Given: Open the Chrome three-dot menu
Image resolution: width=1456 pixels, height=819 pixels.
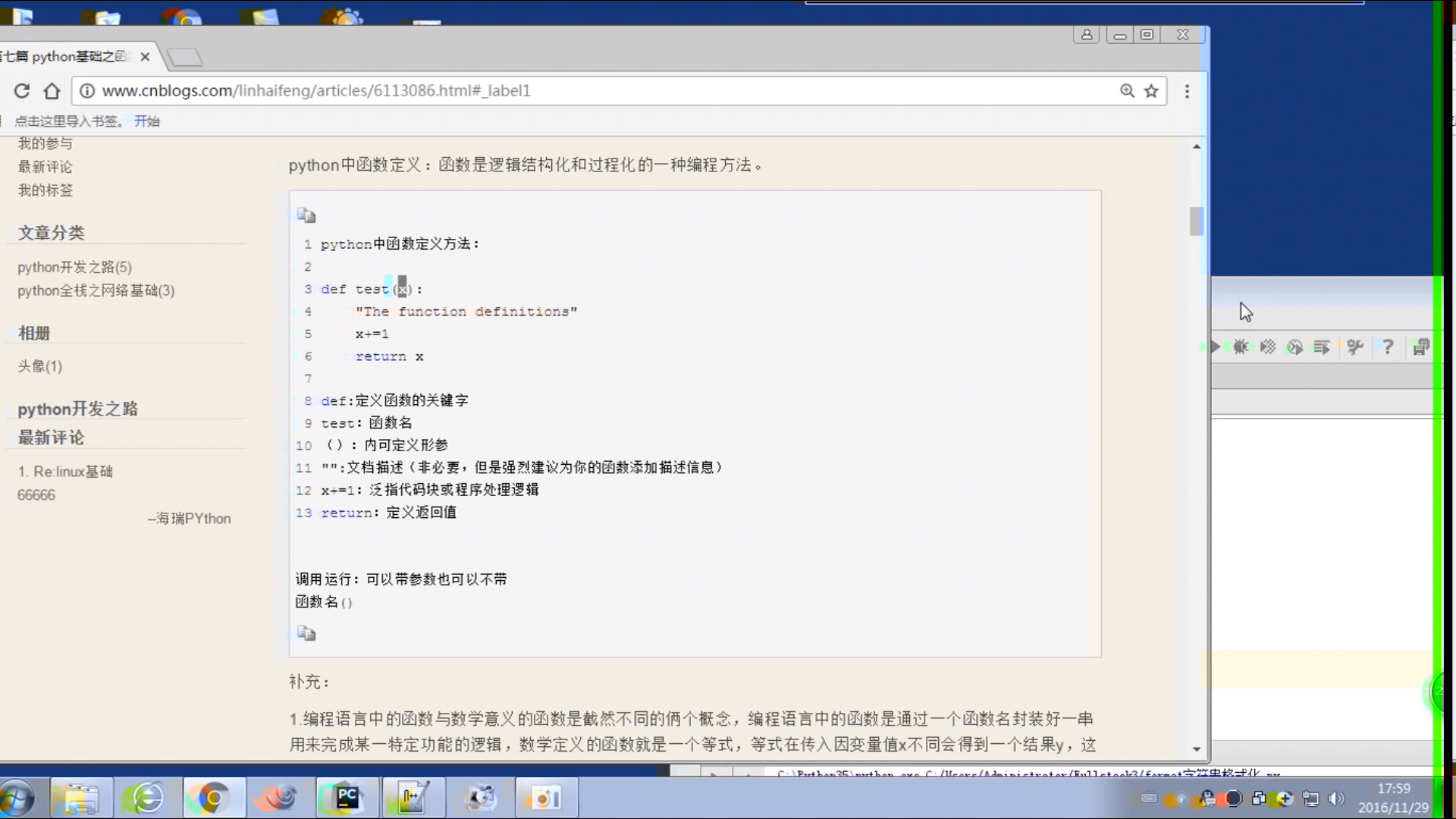Looking at the screenshot, I should 1187,91.
